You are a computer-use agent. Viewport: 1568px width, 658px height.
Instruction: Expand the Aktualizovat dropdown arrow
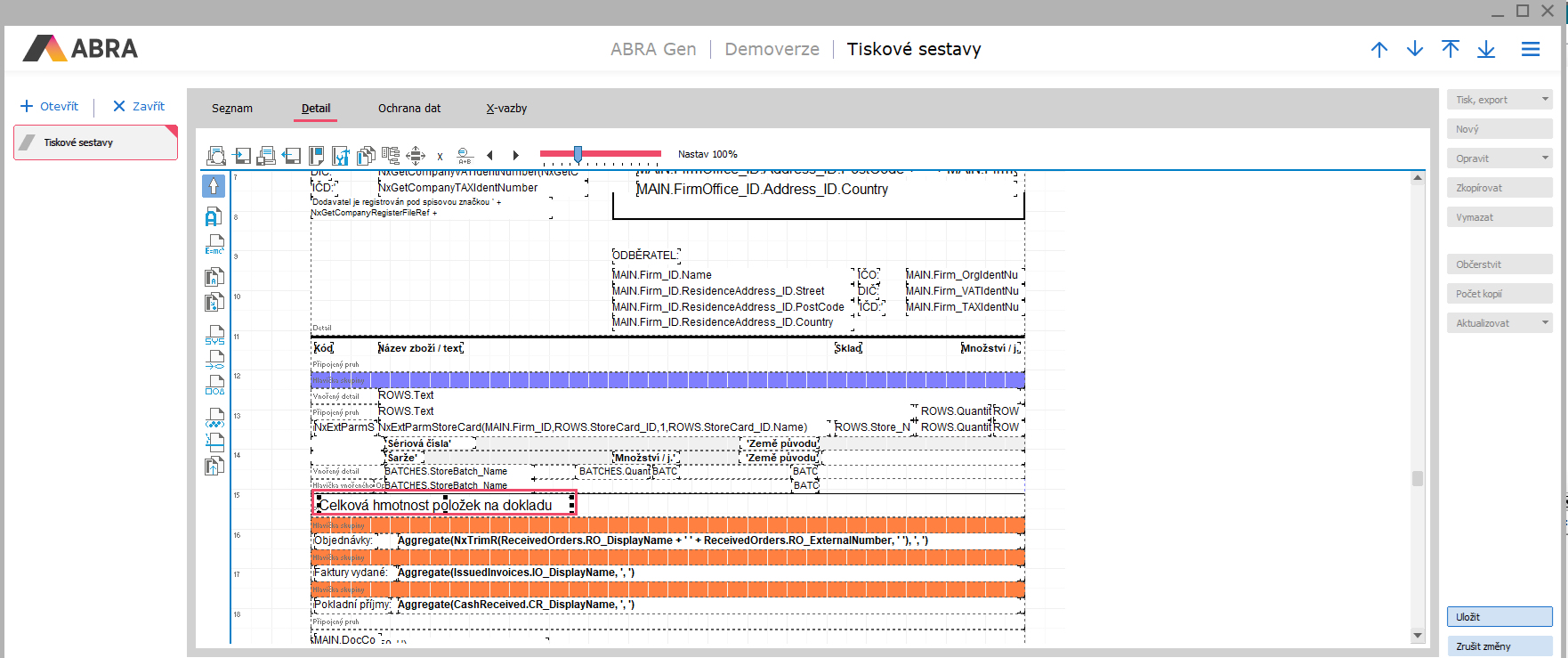[x=1545, y=323]
